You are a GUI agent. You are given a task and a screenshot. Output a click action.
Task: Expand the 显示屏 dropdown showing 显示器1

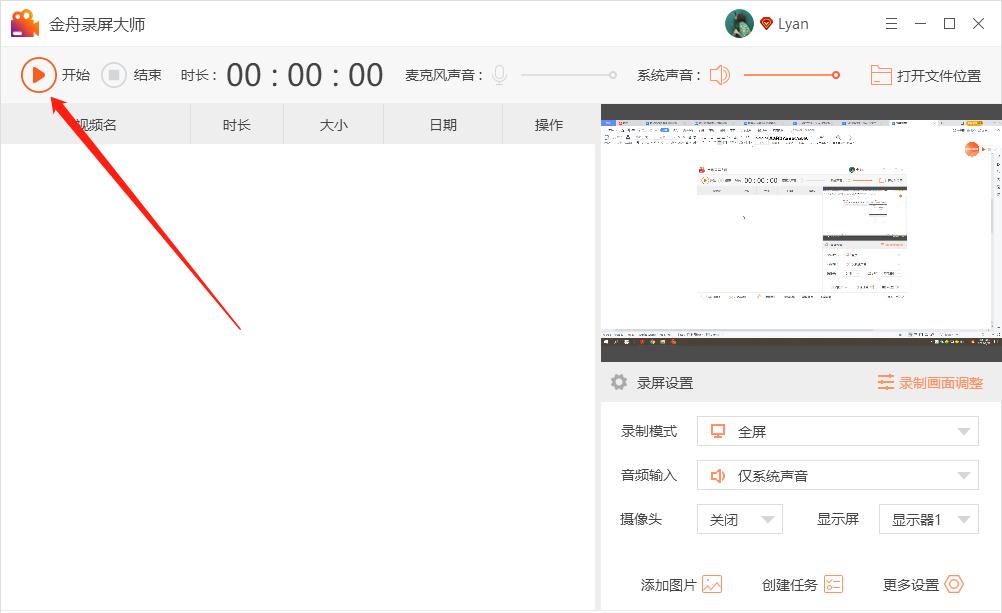(928, 519)
